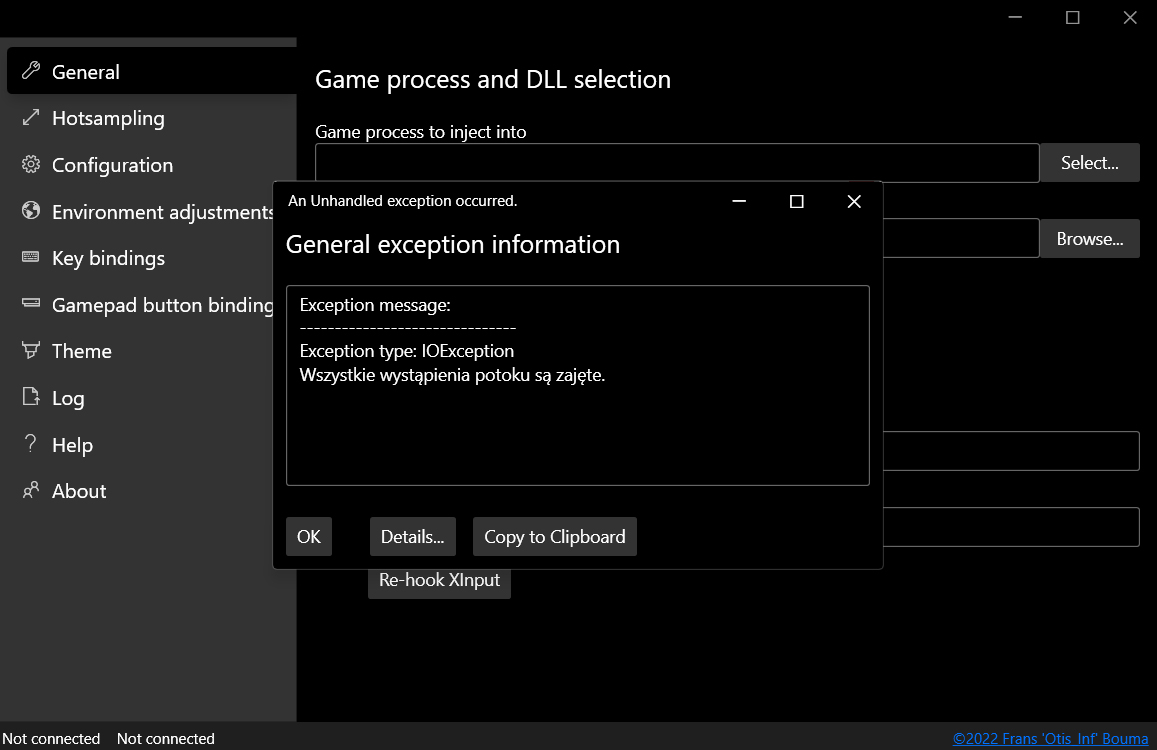Image resolution: width=1157 pixels, height=750 pixels.
Task: Click the second 'Not connected' status text
Action: (x=165, y=739)
